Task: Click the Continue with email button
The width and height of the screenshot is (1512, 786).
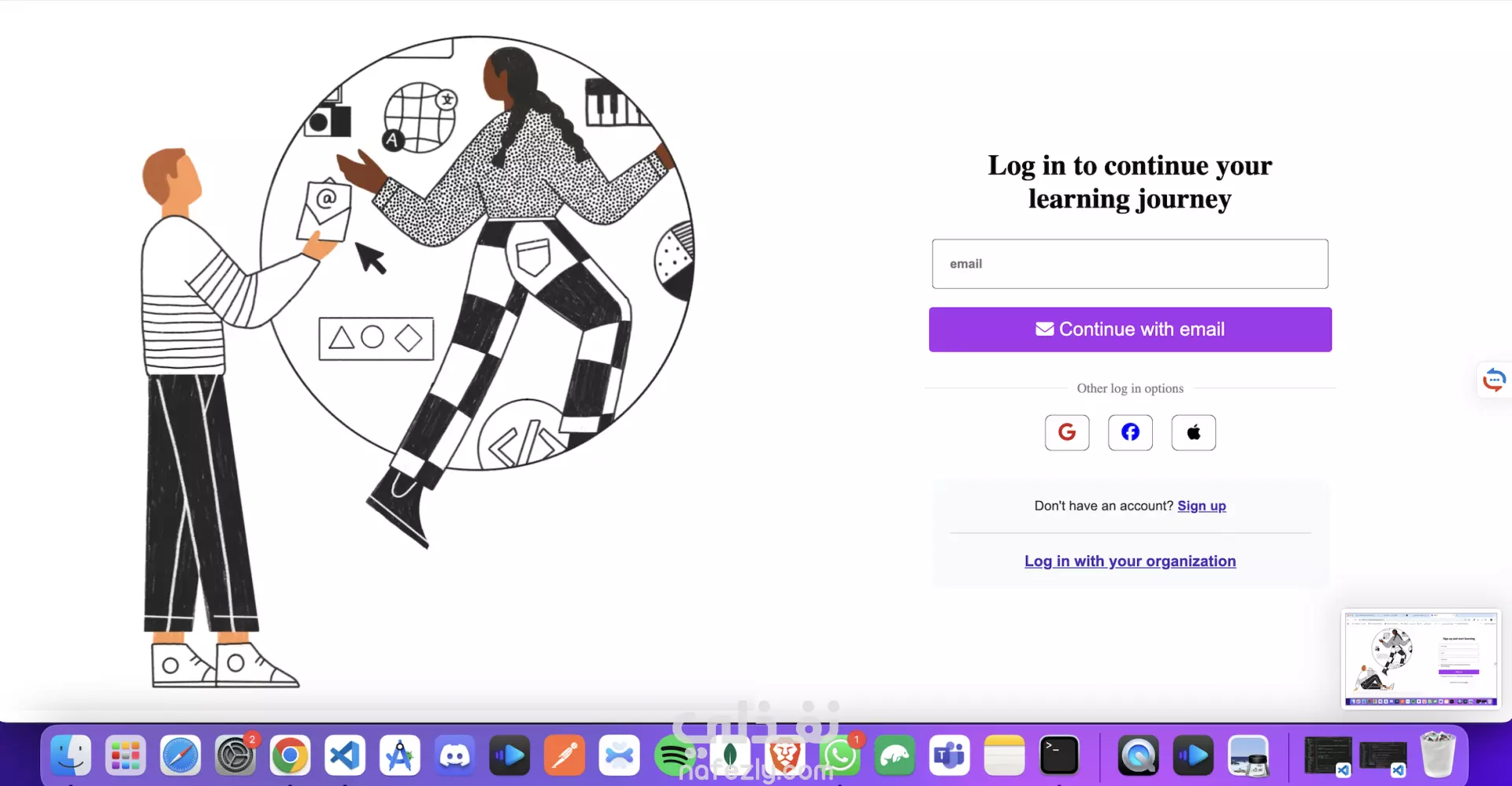Action: click(x=1130, y=329)
